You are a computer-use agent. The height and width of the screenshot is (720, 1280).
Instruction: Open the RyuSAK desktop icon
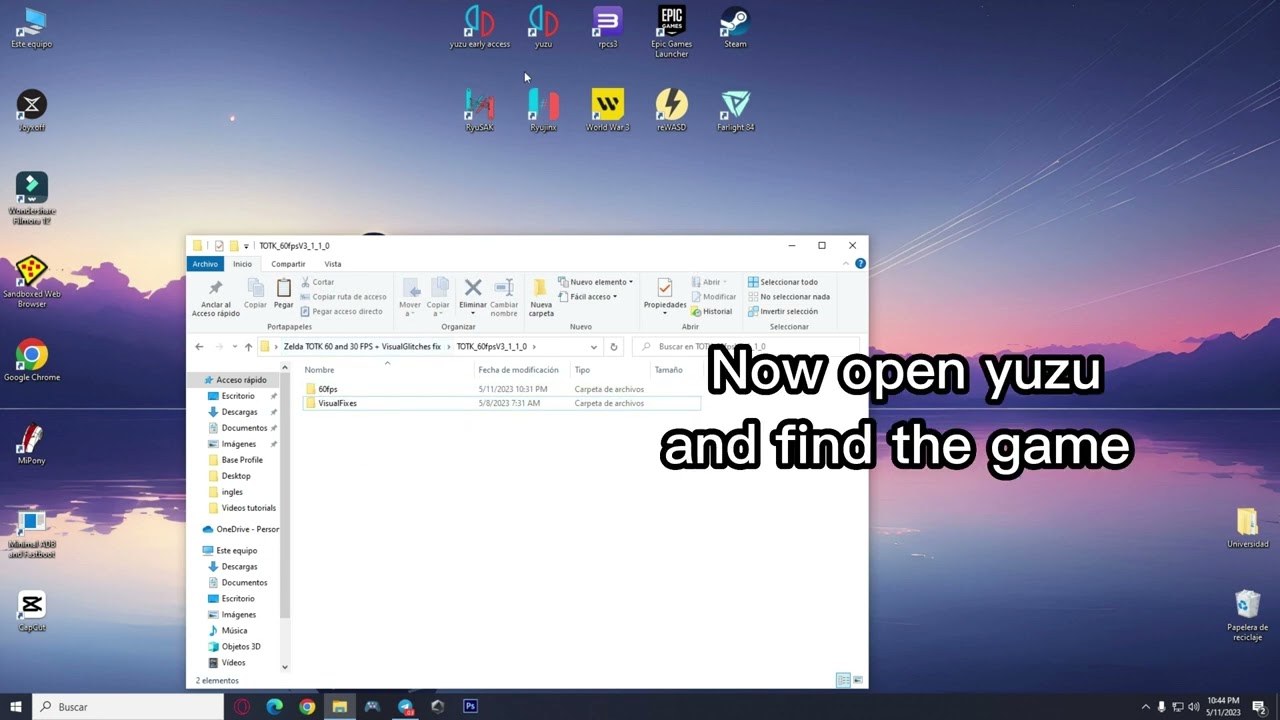pyautogui.click(x=480, y=110)
